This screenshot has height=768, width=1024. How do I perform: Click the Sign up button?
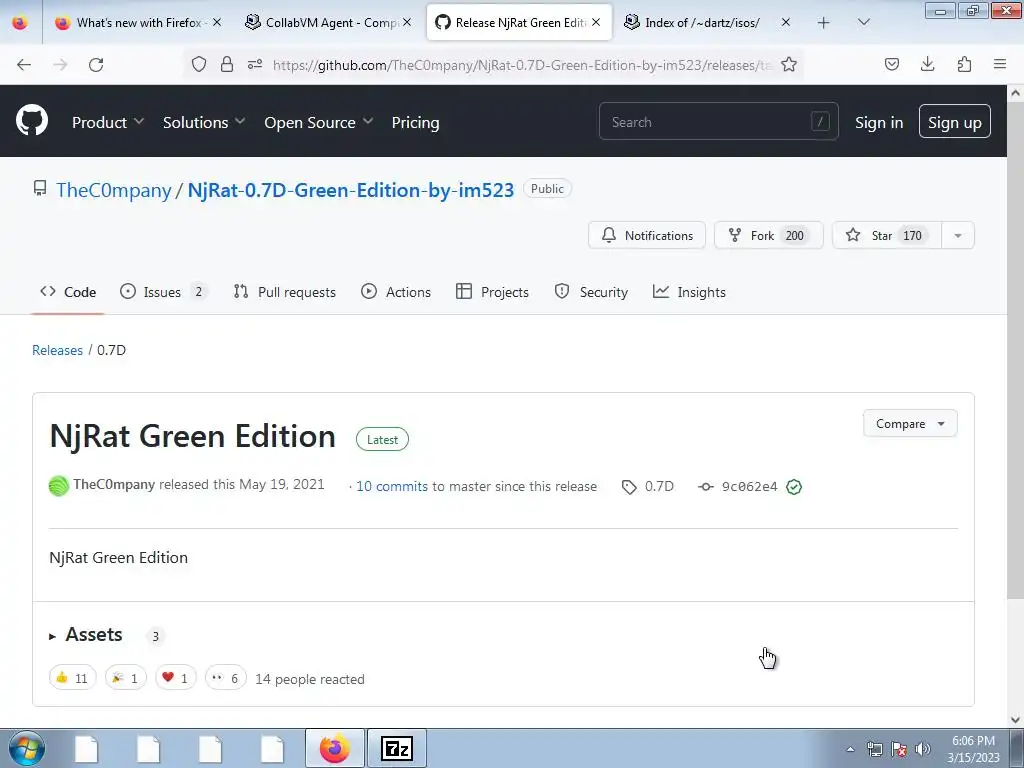coord(955,121)
